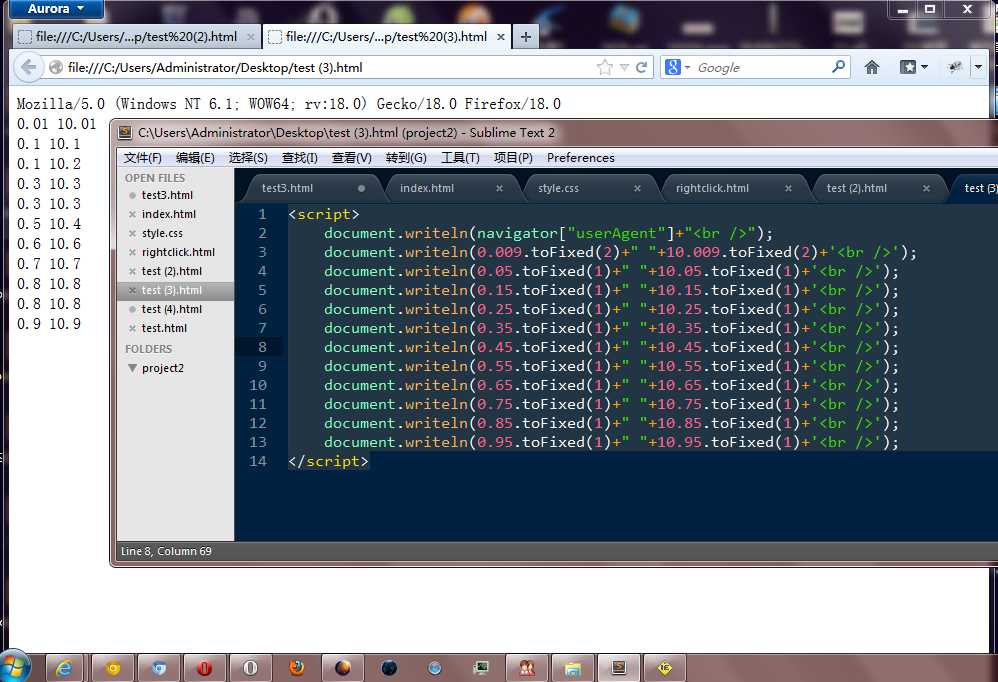Click the browser back arrow button
The height and width of the screenshot is (682, 998).
(29, 67)
